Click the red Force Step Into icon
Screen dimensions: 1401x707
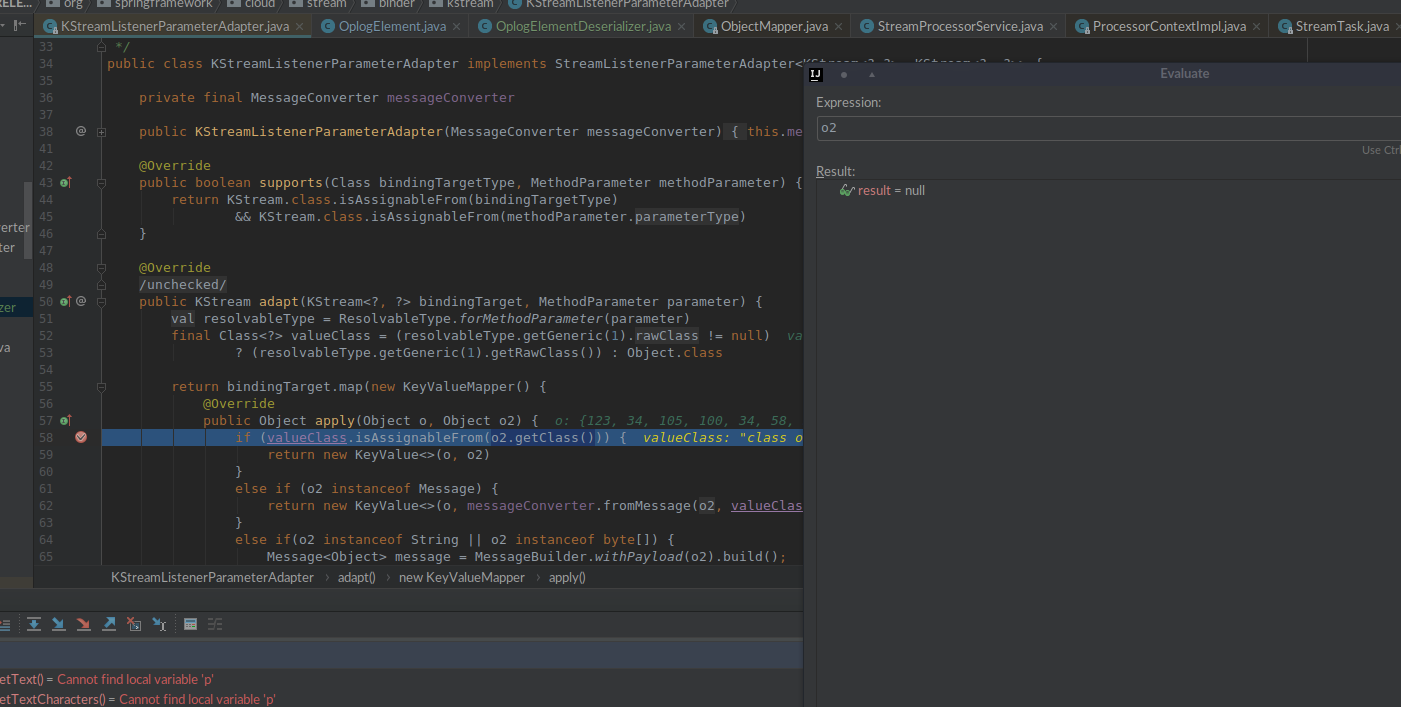[x=84, y=624]
